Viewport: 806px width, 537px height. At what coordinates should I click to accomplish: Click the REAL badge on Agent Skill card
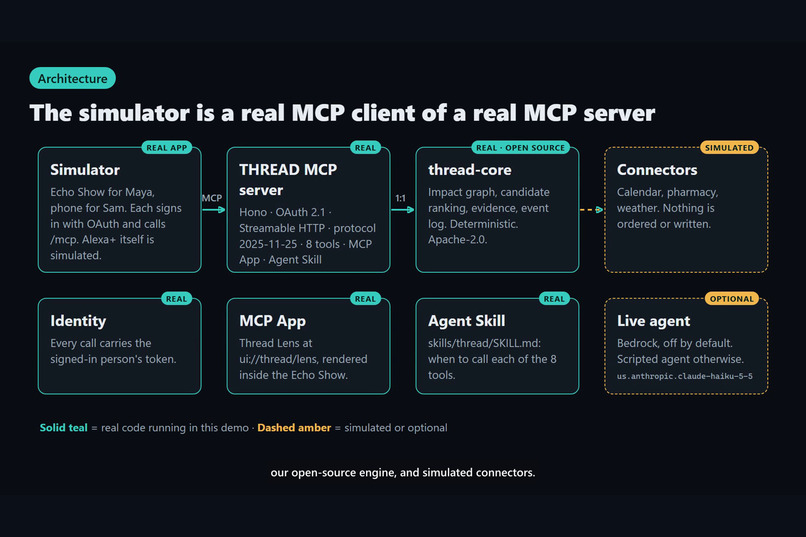point(554,299)
